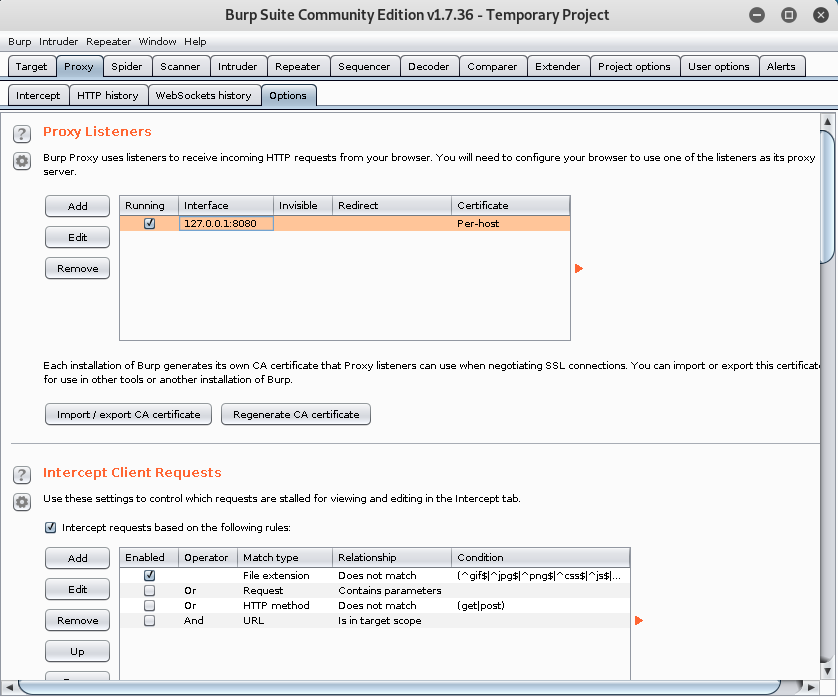Screen dimensions: 838x697
Task: Open the Repeater menu in the menu bar
Action: (x=108, y=42)
